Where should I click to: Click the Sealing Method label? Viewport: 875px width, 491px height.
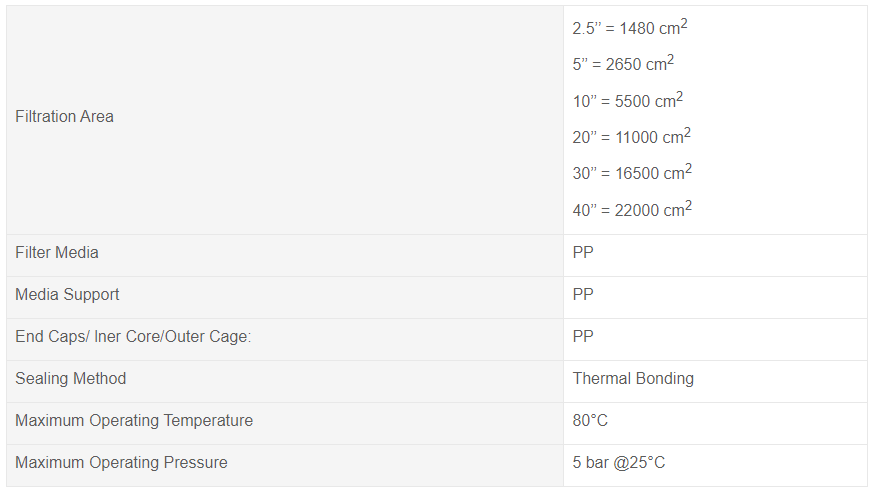[70, 379]
